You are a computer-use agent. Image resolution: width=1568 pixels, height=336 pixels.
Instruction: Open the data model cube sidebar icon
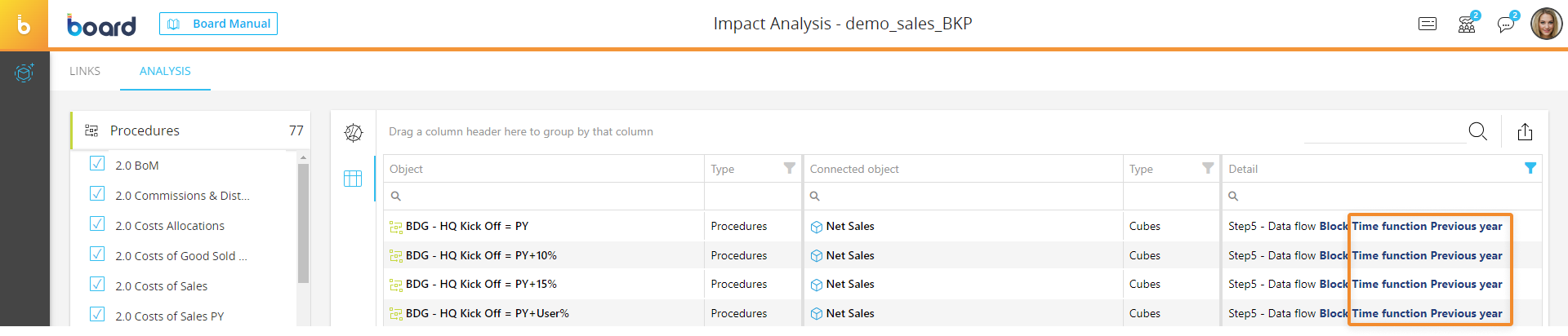24,73
